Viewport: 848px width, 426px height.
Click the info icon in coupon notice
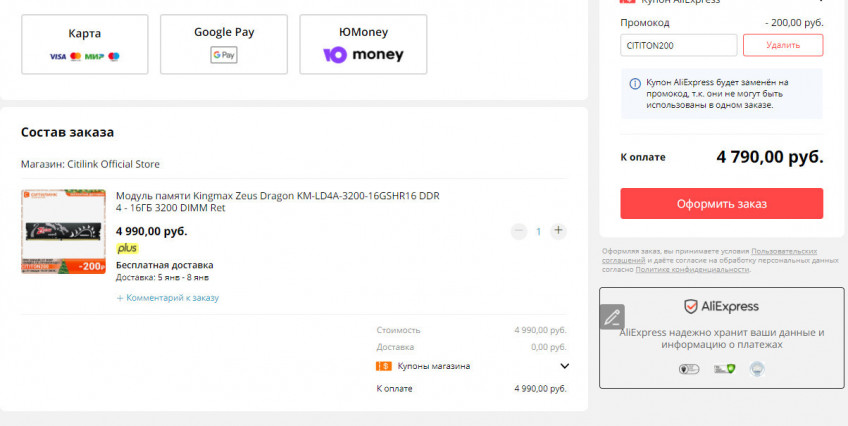(635, 83)
